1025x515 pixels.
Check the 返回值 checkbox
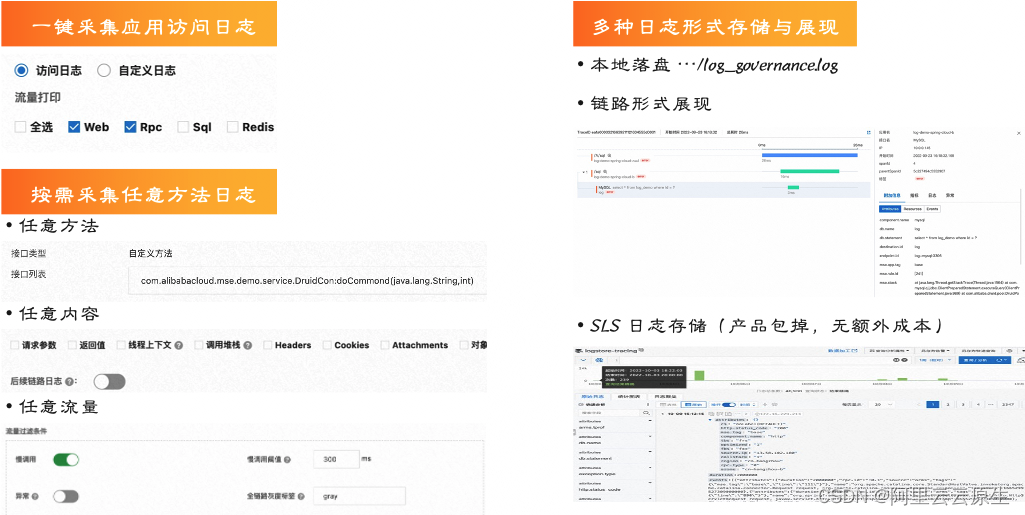(71, 345)
